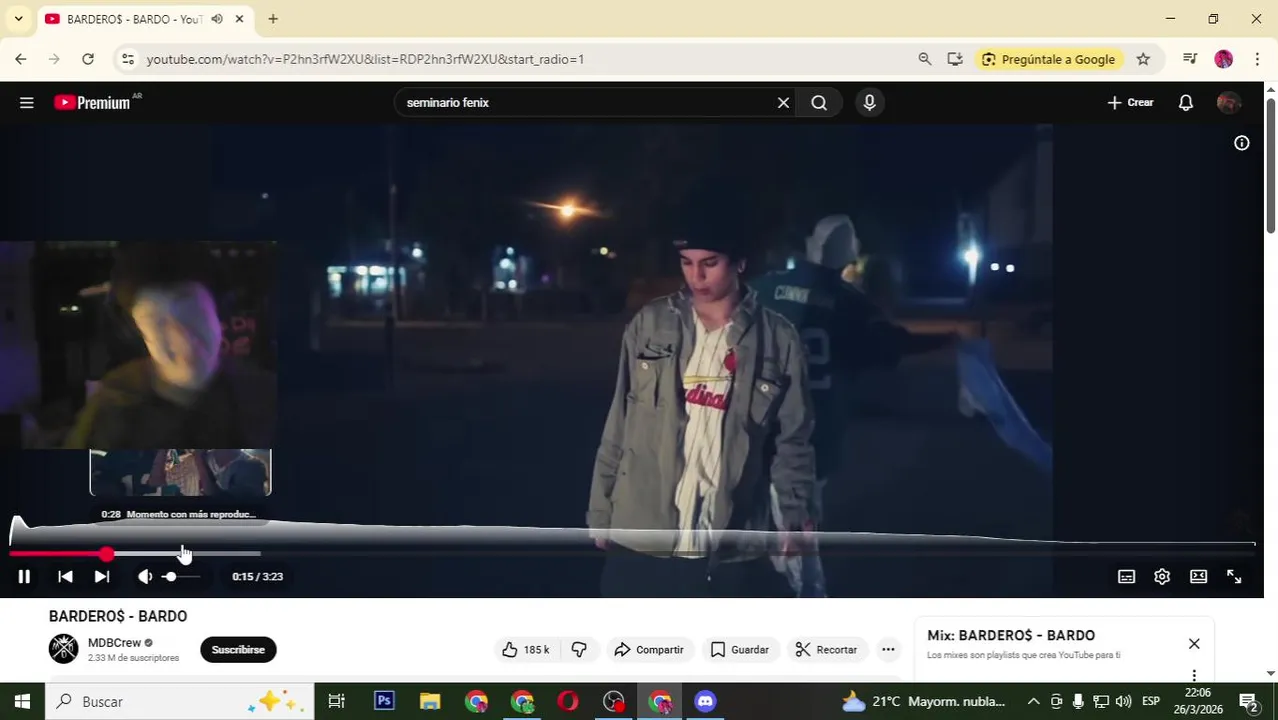This screenshot has width=1278, height=720.
Task: Open the MDBCrew channel avatar
Action: (x=63, y=649)
